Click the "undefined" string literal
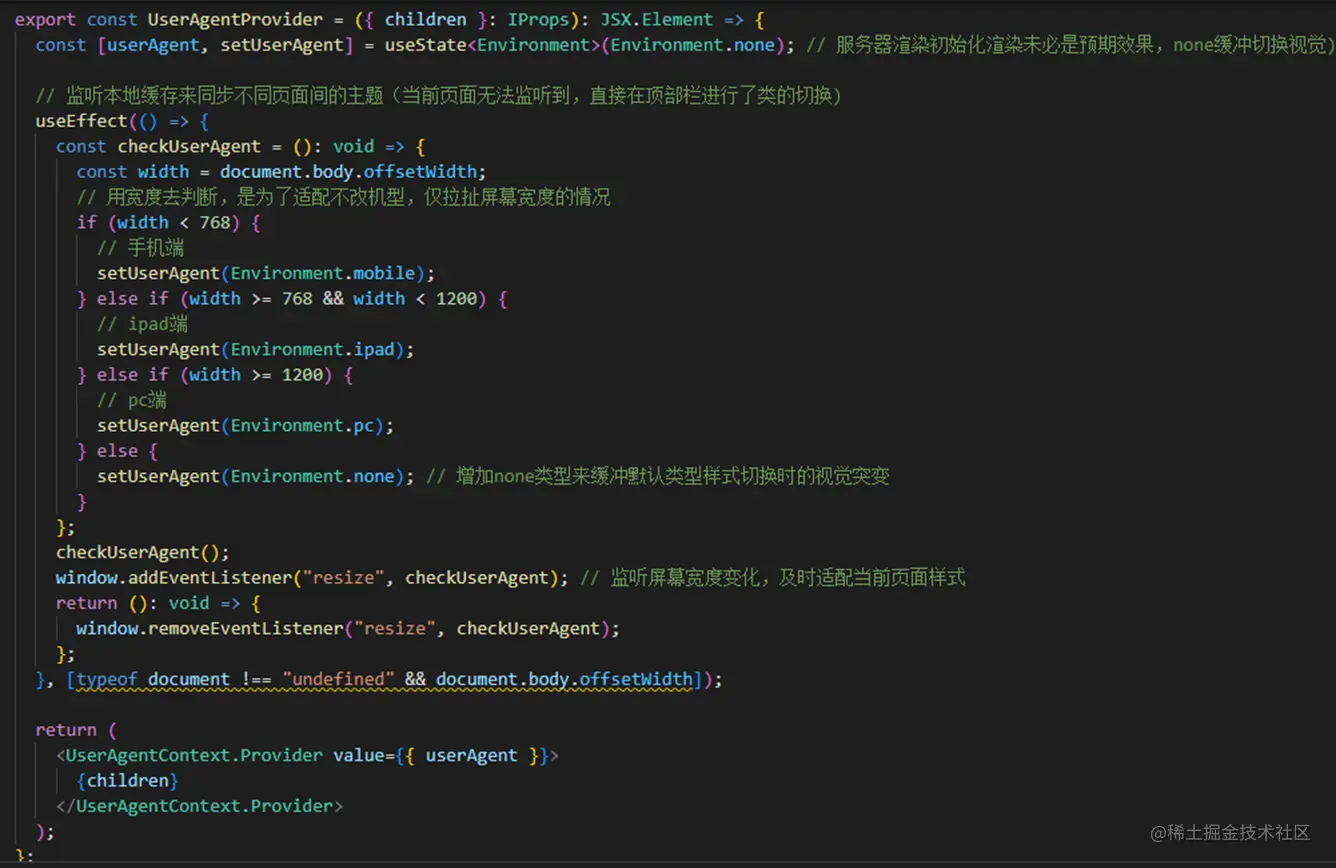 [x=338, y=679]
